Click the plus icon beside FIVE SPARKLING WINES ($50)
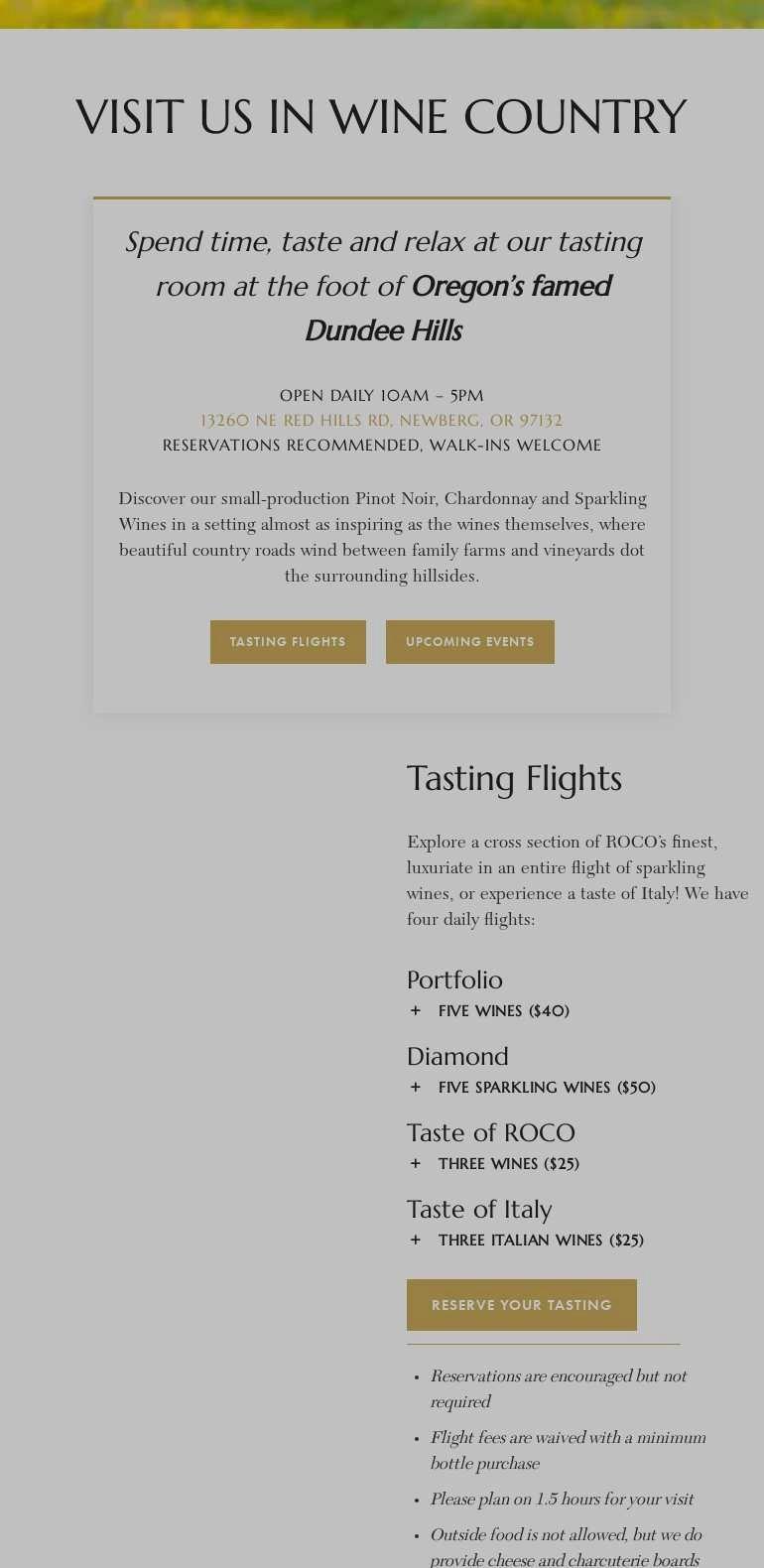The image size is (764, 1568). pyautogui.click(x=415, y=1087)
